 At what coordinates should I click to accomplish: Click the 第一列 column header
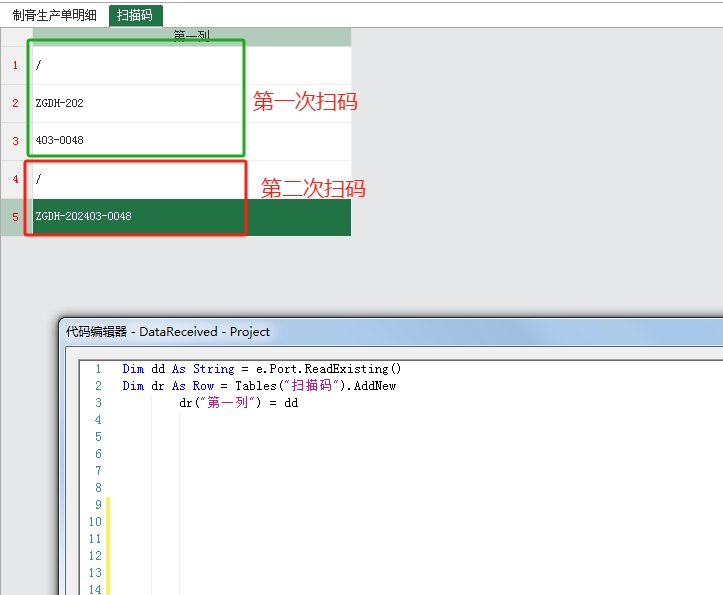click(192, 37)
